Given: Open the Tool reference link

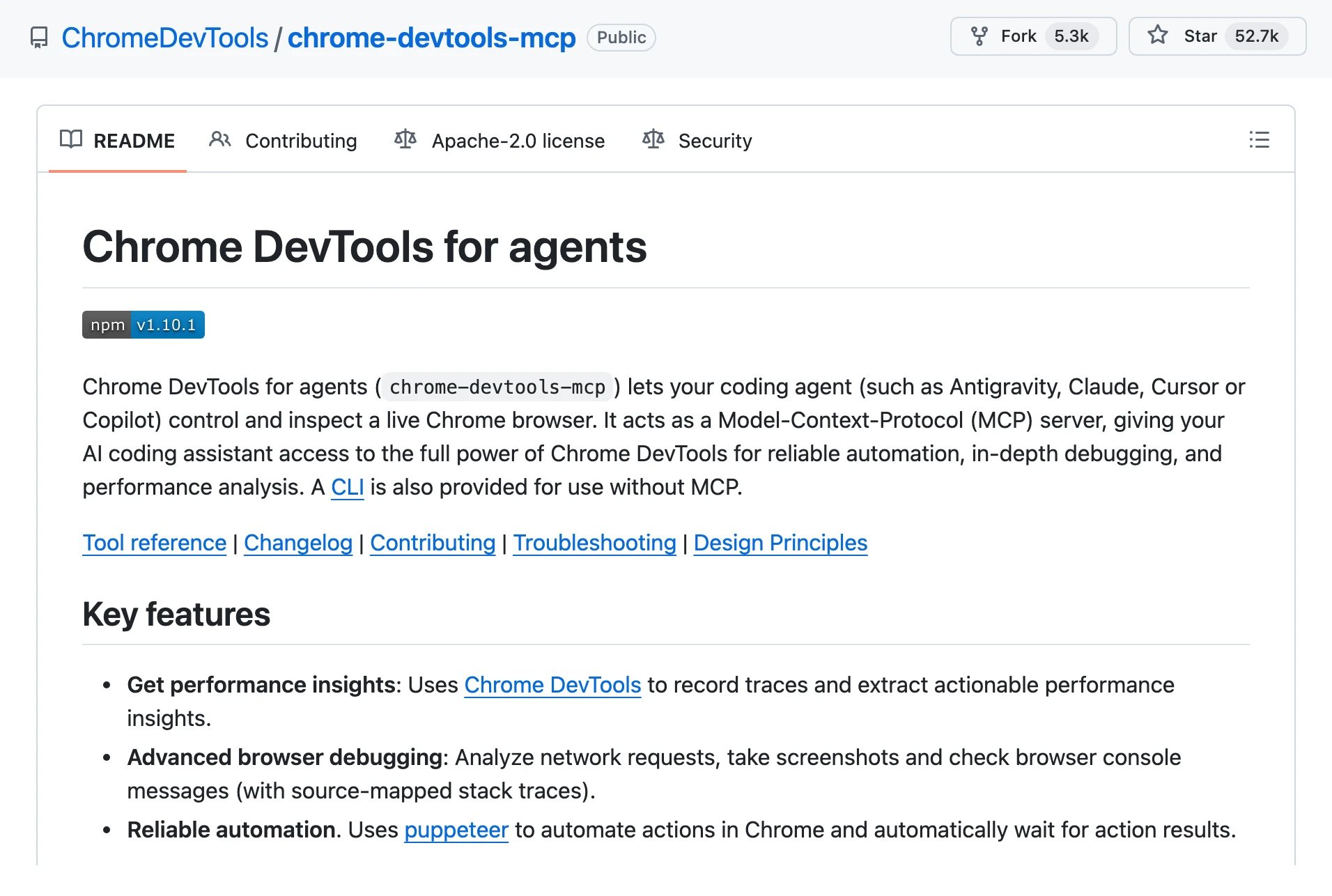Looking at the screenshot, I should [x=155, y=543].
